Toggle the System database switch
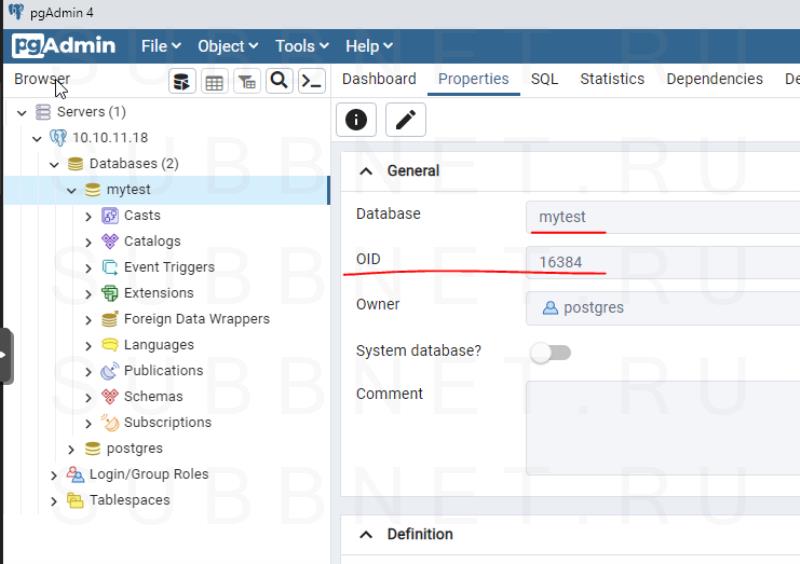Viewport: 800px width, 564px height. coord(550,352)
